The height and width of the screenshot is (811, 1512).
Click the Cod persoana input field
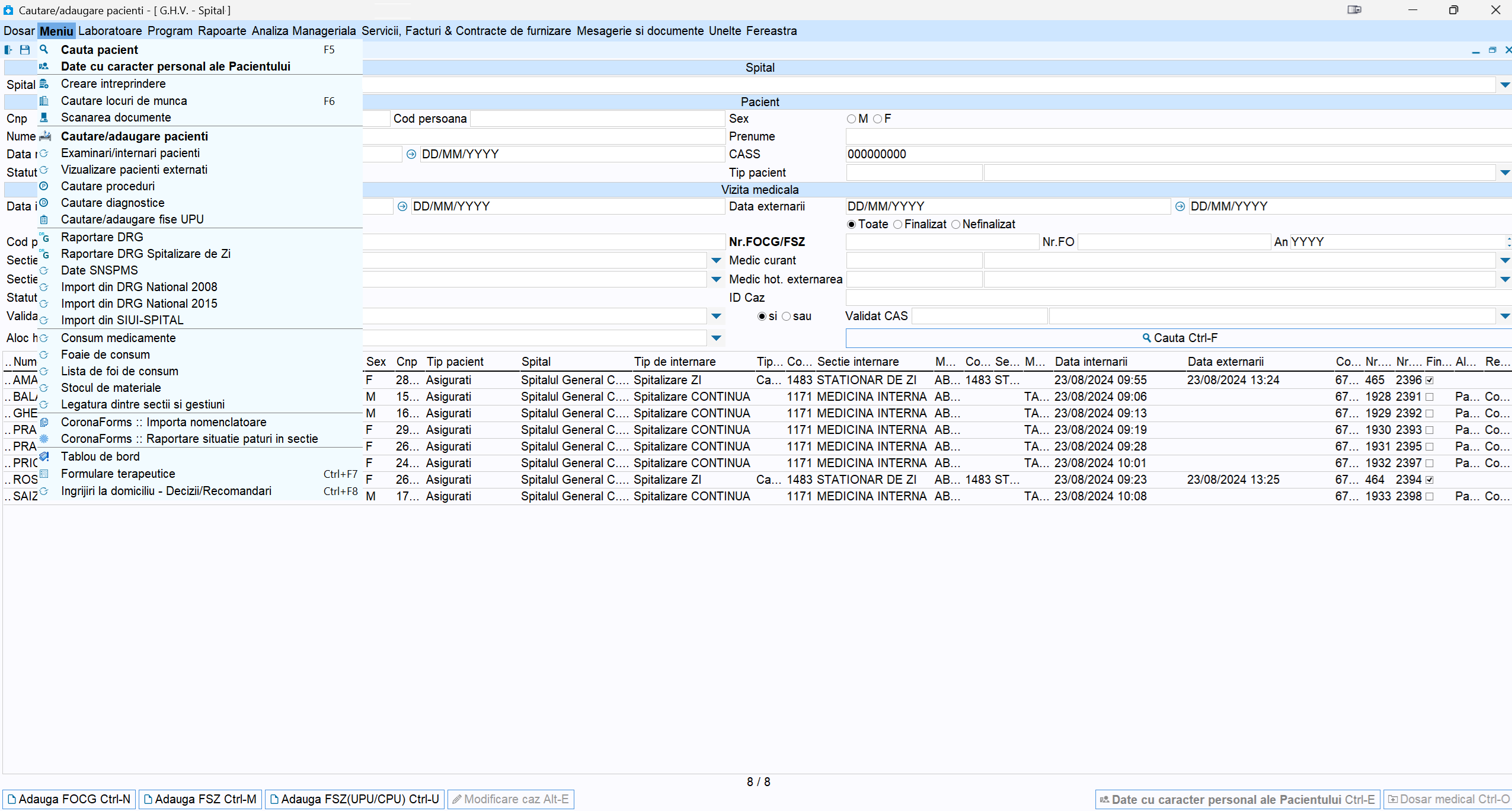pos(597,119)
